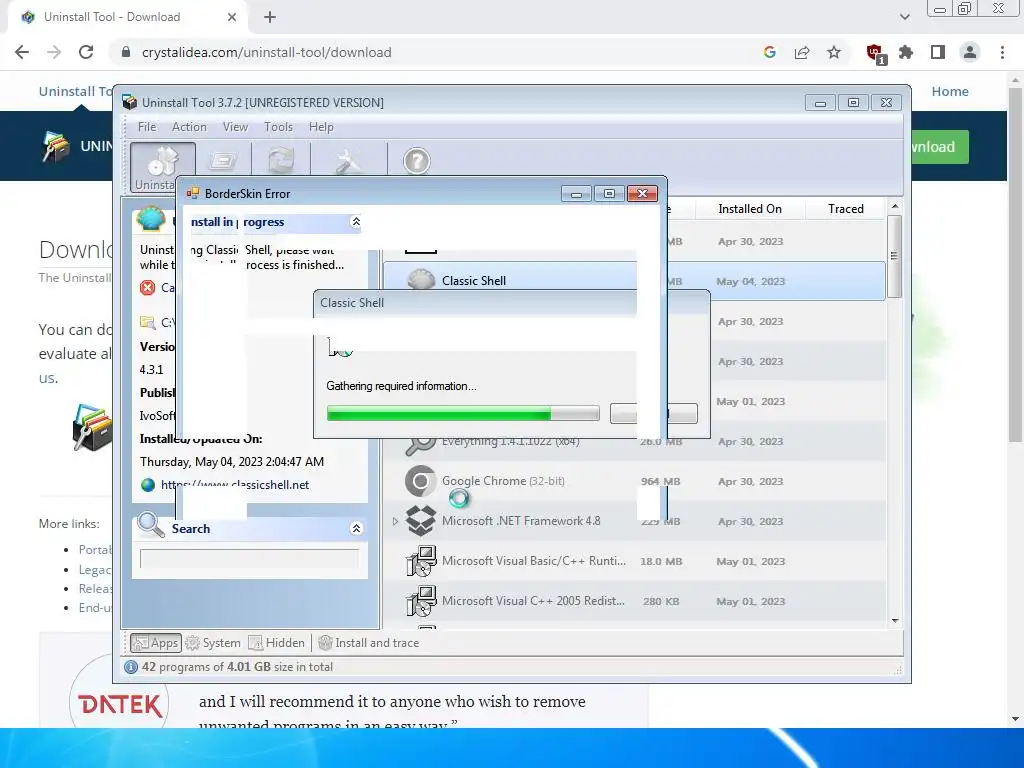The width and height of the screenshot is (1024, 768).
Task: Click the Google Chrome program icon in list
Action: [x=421, y=481]
